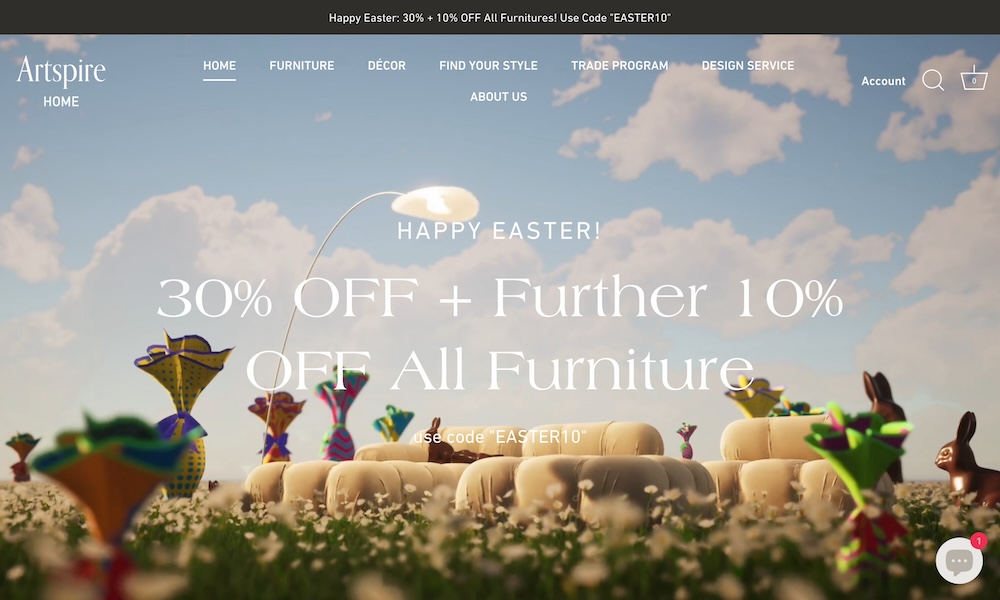The height and width of the screenshot is (600, 1000).
Task: Open the TRADE PROGRAM page
Action: click(620, 66)
